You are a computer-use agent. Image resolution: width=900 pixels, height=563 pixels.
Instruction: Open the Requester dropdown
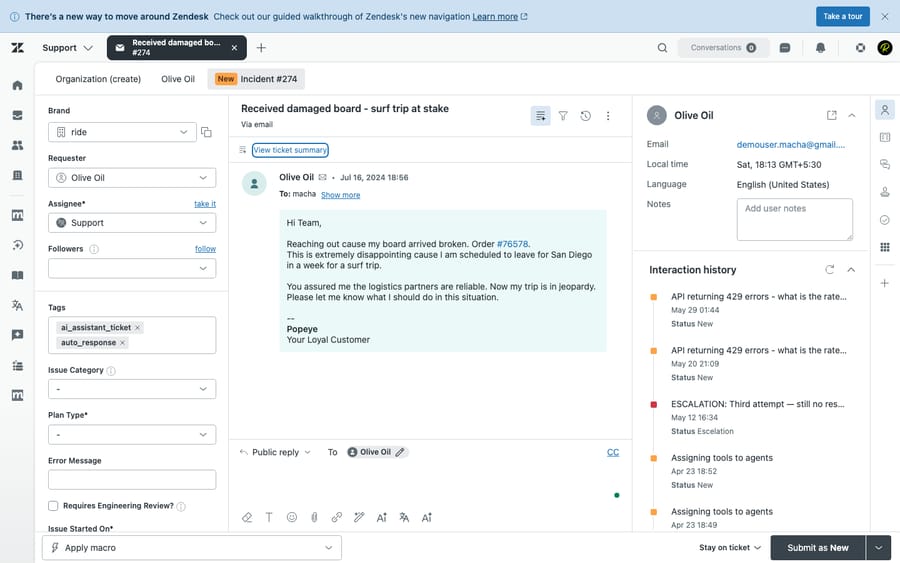coord(132,178)
